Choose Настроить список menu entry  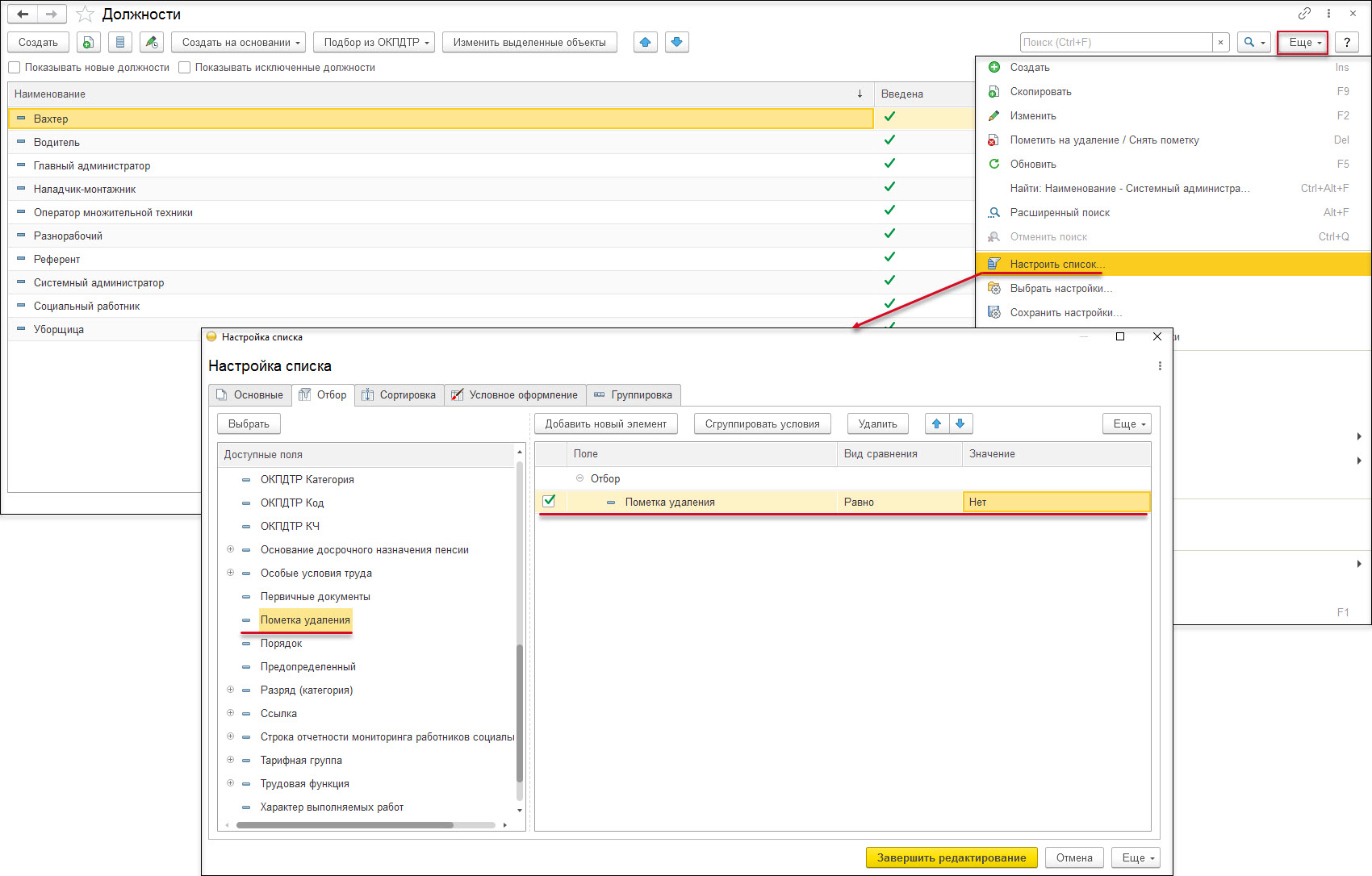1173,264
